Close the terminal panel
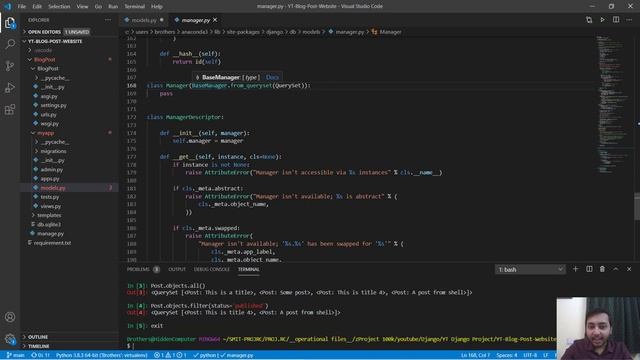The image size is (640, 360). click(629, 269)
